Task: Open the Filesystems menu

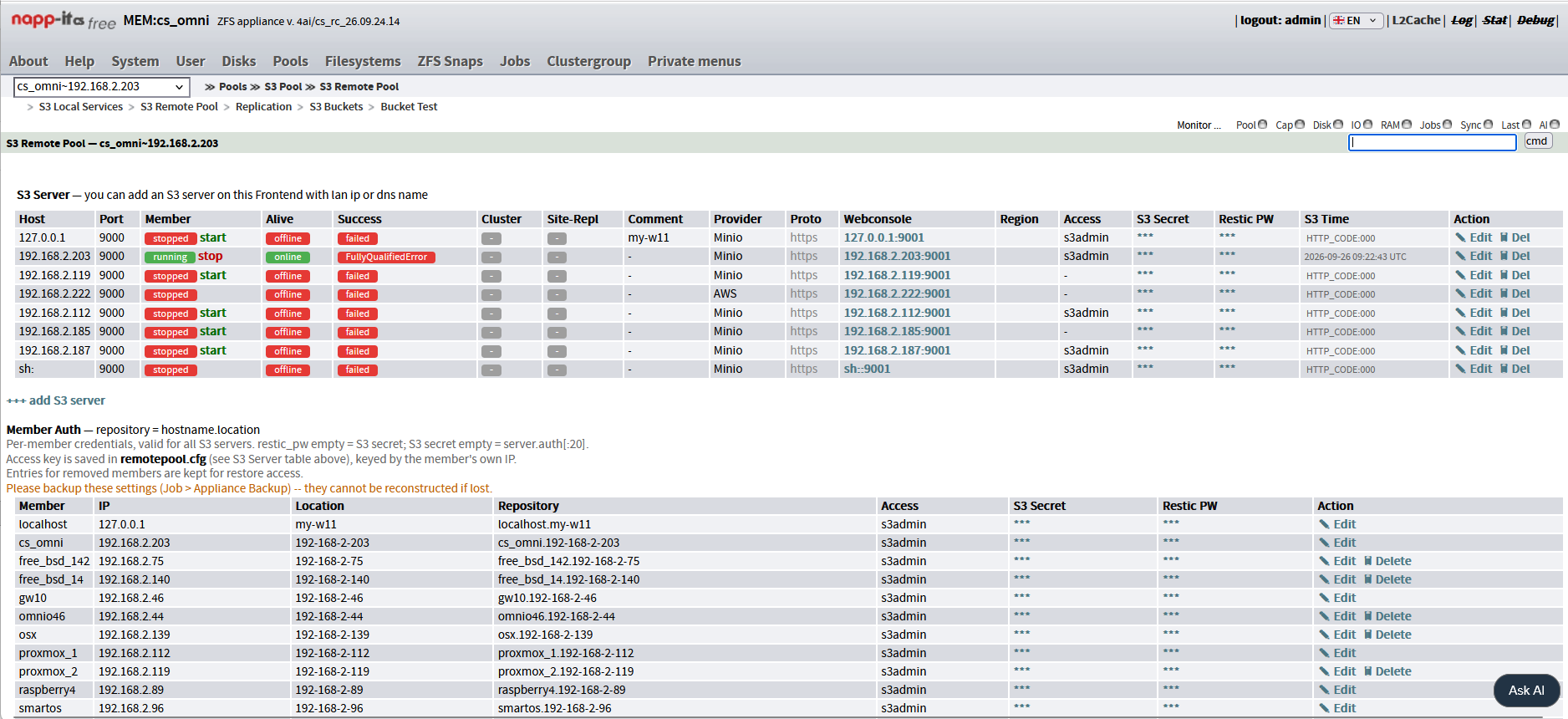Action: click(363, 61)
